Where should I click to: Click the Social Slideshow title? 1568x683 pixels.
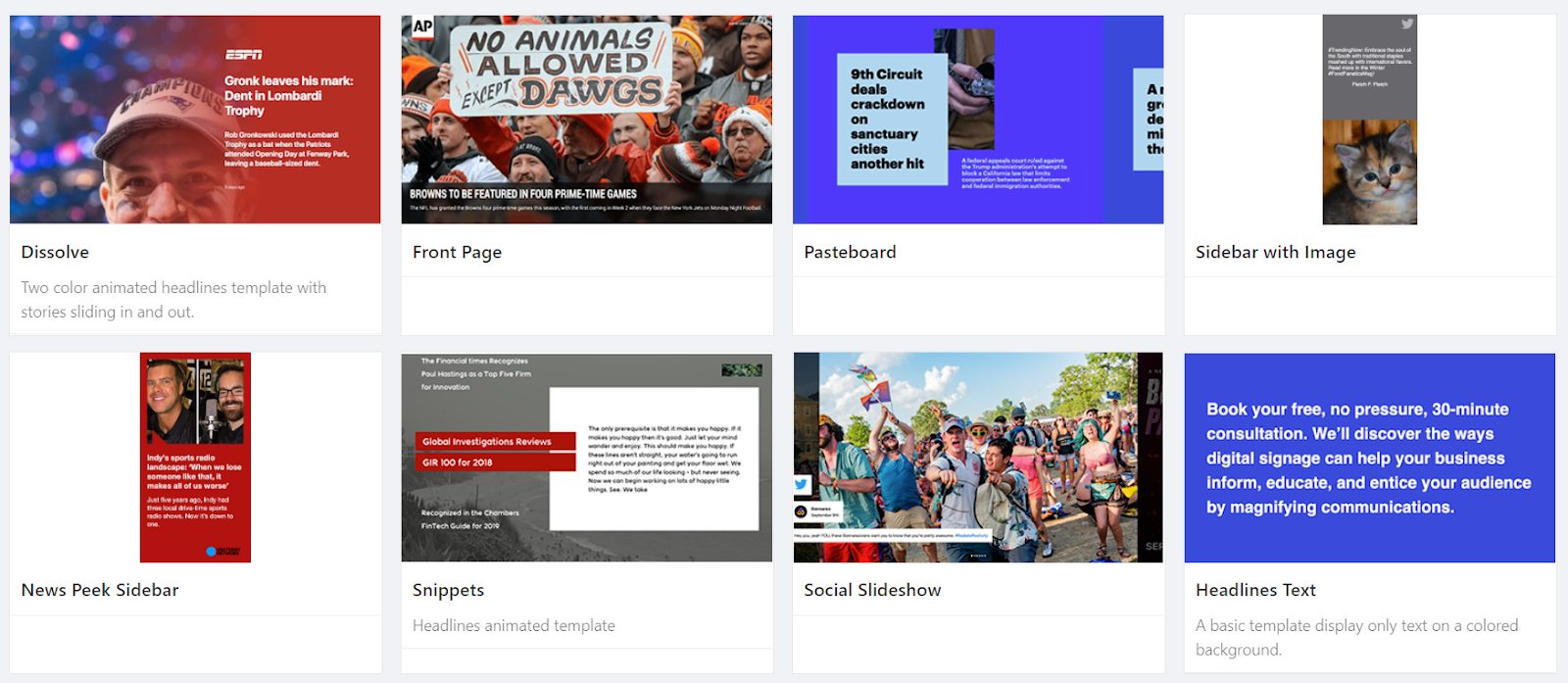click(872, 590)
